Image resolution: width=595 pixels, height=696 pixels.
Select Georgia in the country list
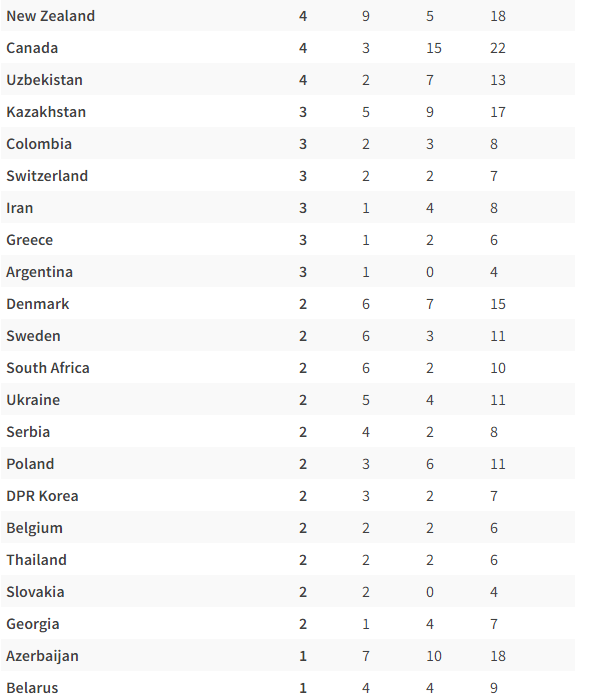[33, 624]
